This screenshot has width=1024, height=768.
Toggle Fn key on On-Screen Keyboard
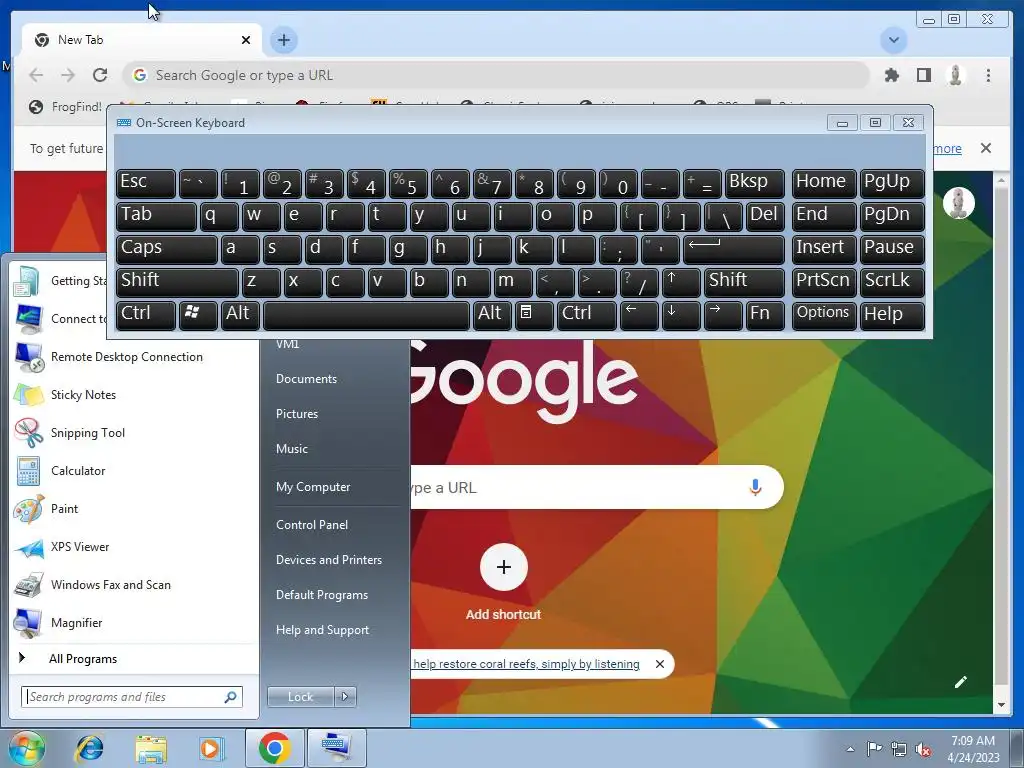765,315
